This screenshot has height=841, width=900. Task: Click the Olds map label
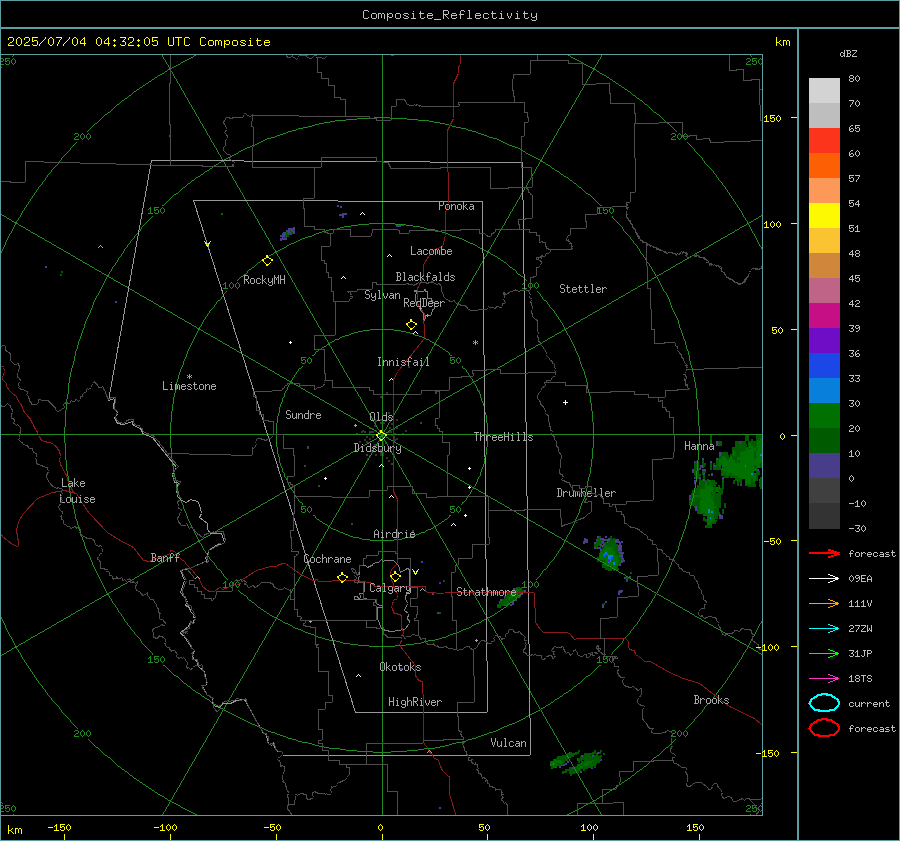tap(381, 417)
